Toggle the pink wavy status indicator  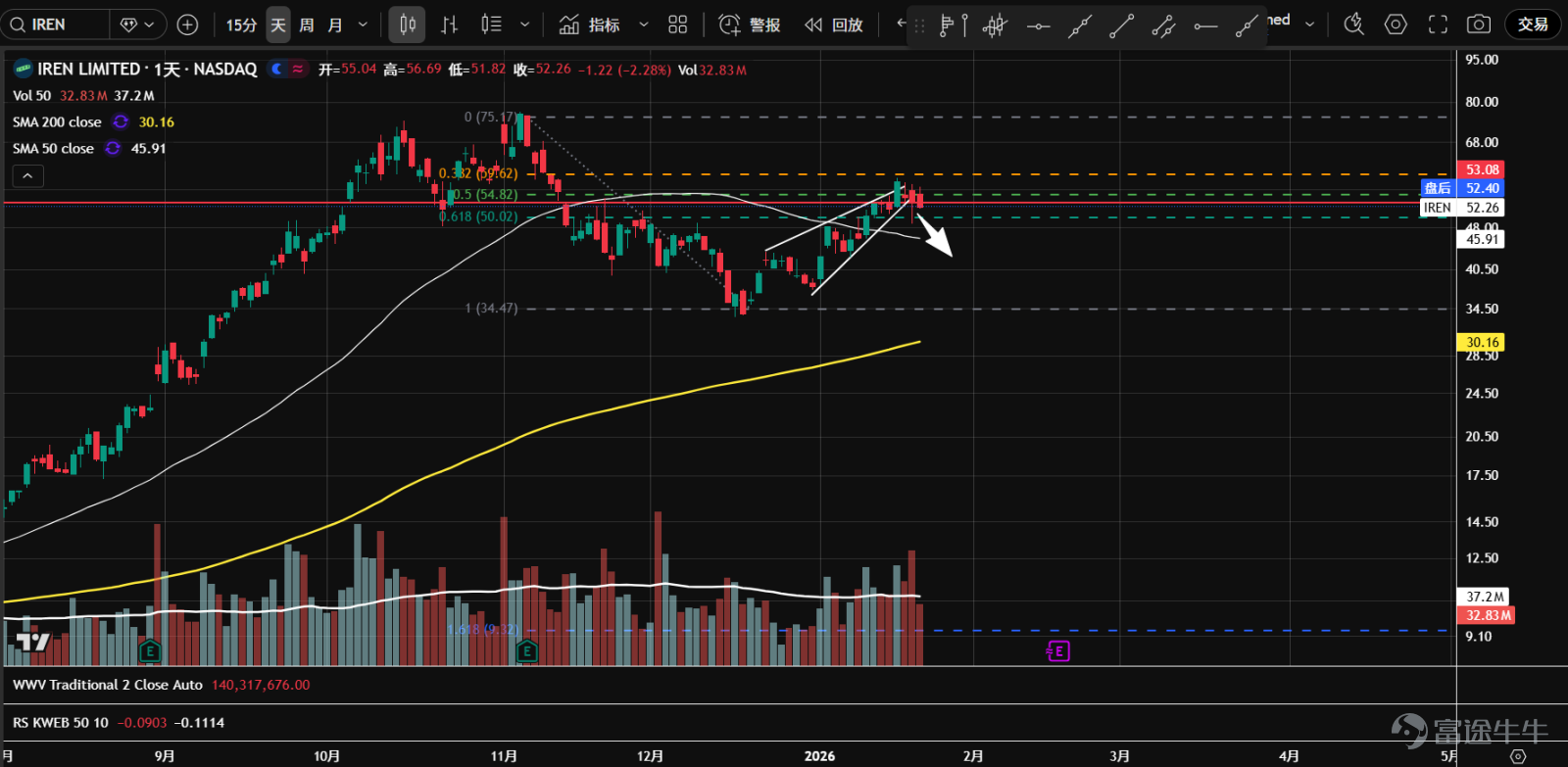pos(298,70)
